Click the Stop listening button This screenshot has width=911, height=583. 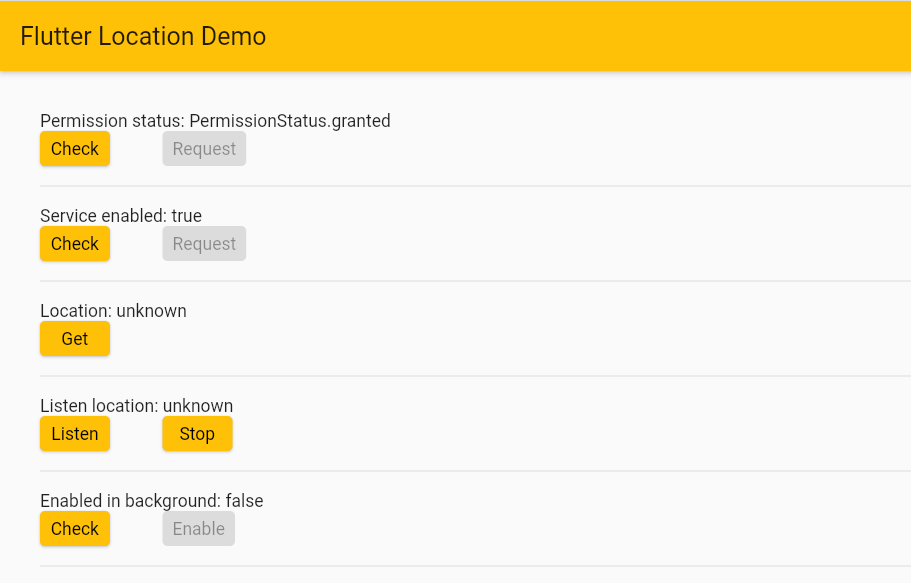(197, 434)
